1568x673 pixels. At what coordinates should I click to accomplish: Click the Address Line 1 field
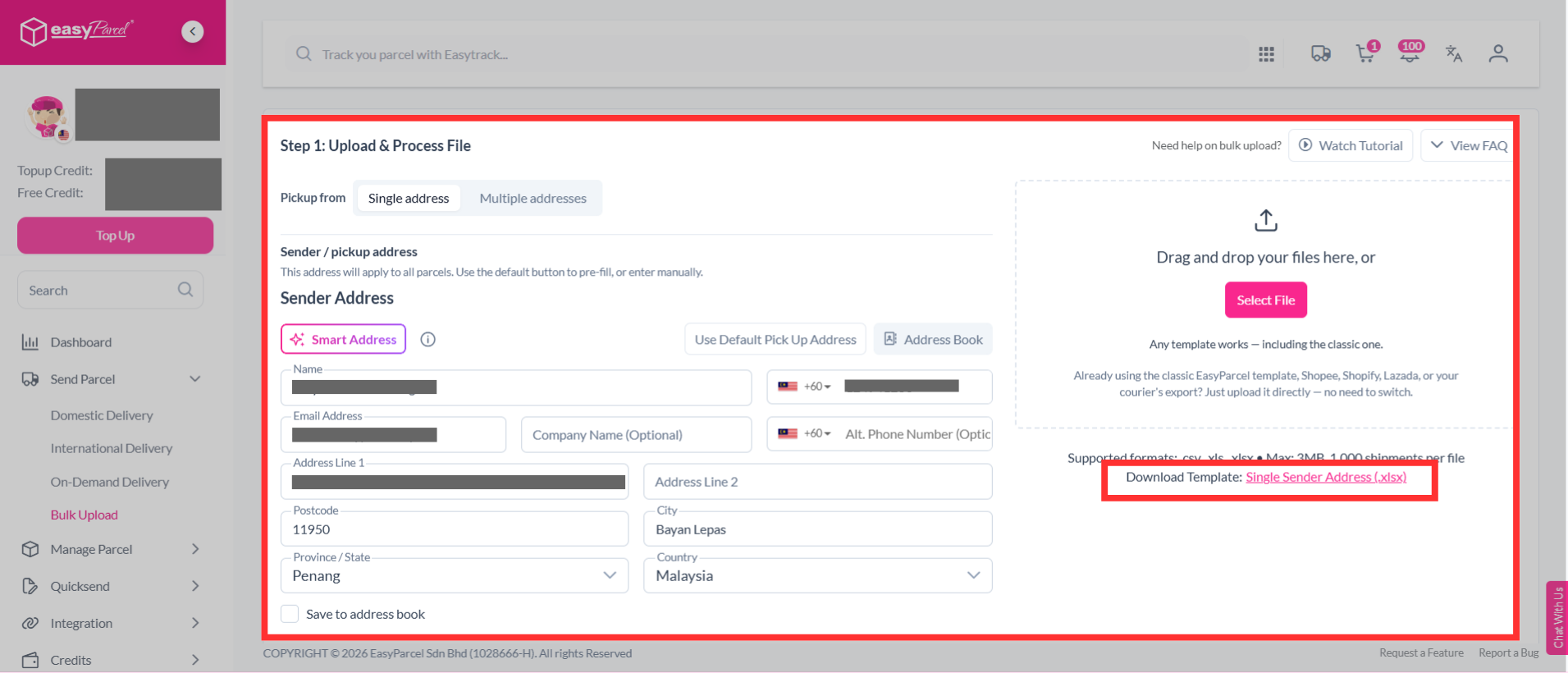455,482
